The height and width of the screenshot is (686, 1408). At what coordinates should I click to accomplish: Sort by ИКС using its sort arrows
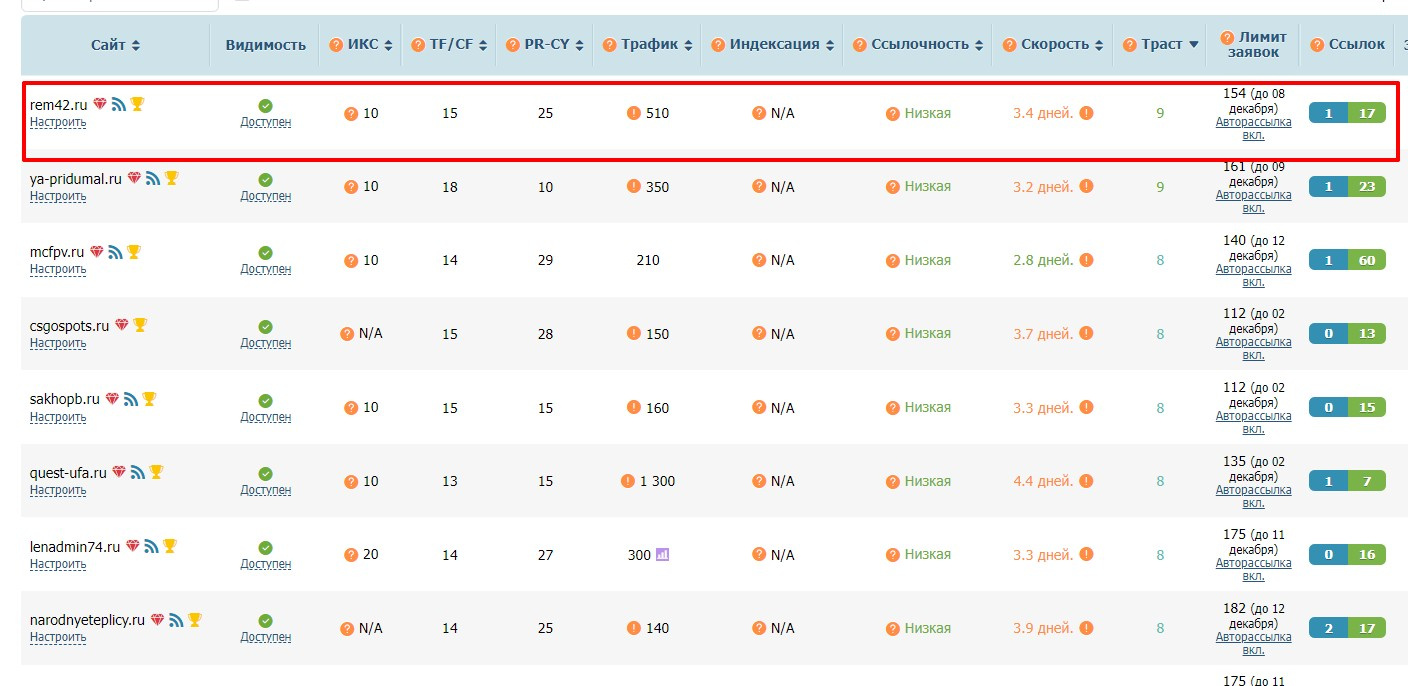tap(388, 45)
